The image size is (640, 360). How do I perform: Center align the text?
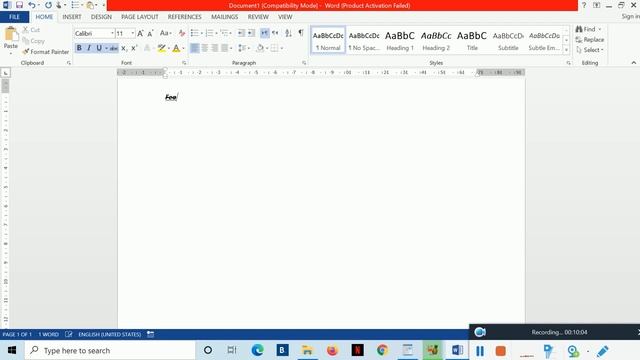click(x=204, y=48)
